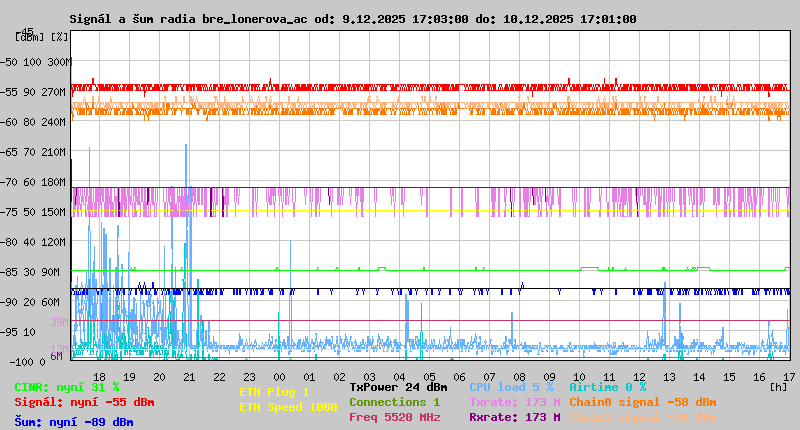Click the purple '6M' rate marker label
This screenshot has height=430, width=800.
(56, 356)
